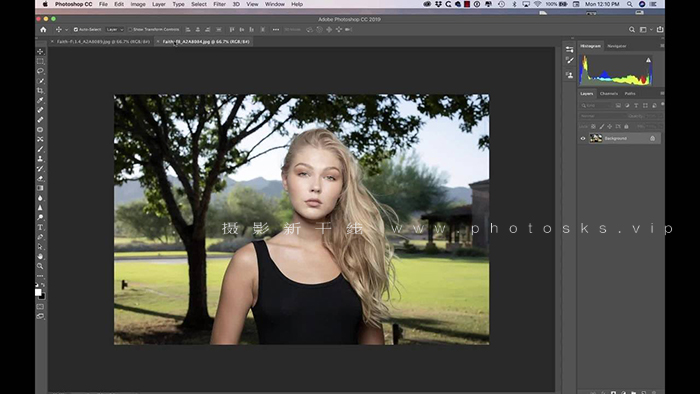Open the Filter menu
Image resolution: width=700 pixels, height=394 pixels.
219,4
